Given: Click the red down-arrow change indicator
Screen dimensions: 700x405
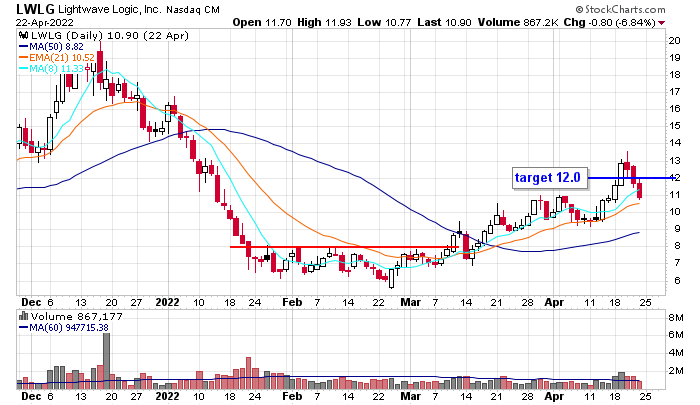Looking at the screenshot, I should coord(661,23).
